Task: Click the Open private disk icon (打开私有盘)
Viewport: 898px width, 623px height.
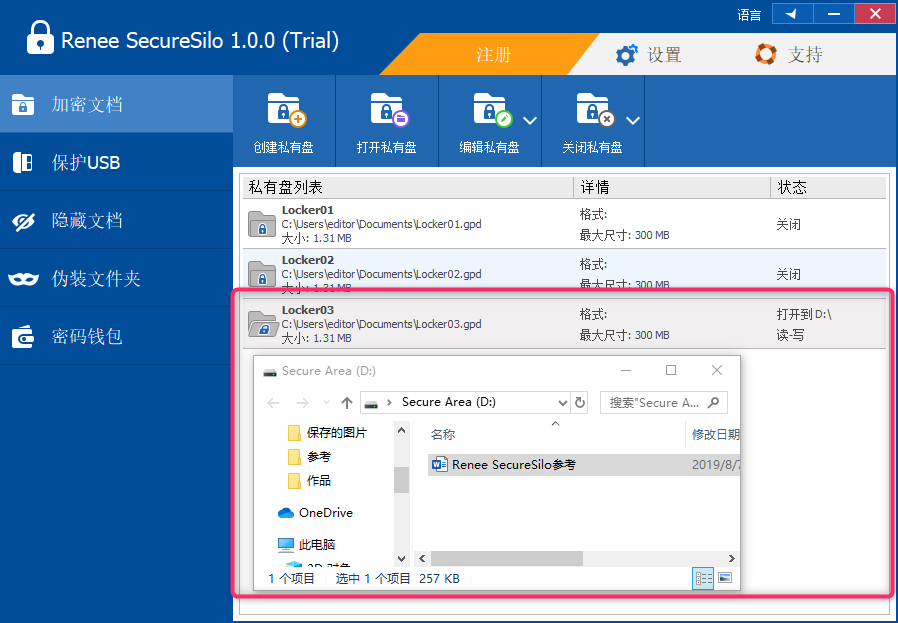Action: 390,110
